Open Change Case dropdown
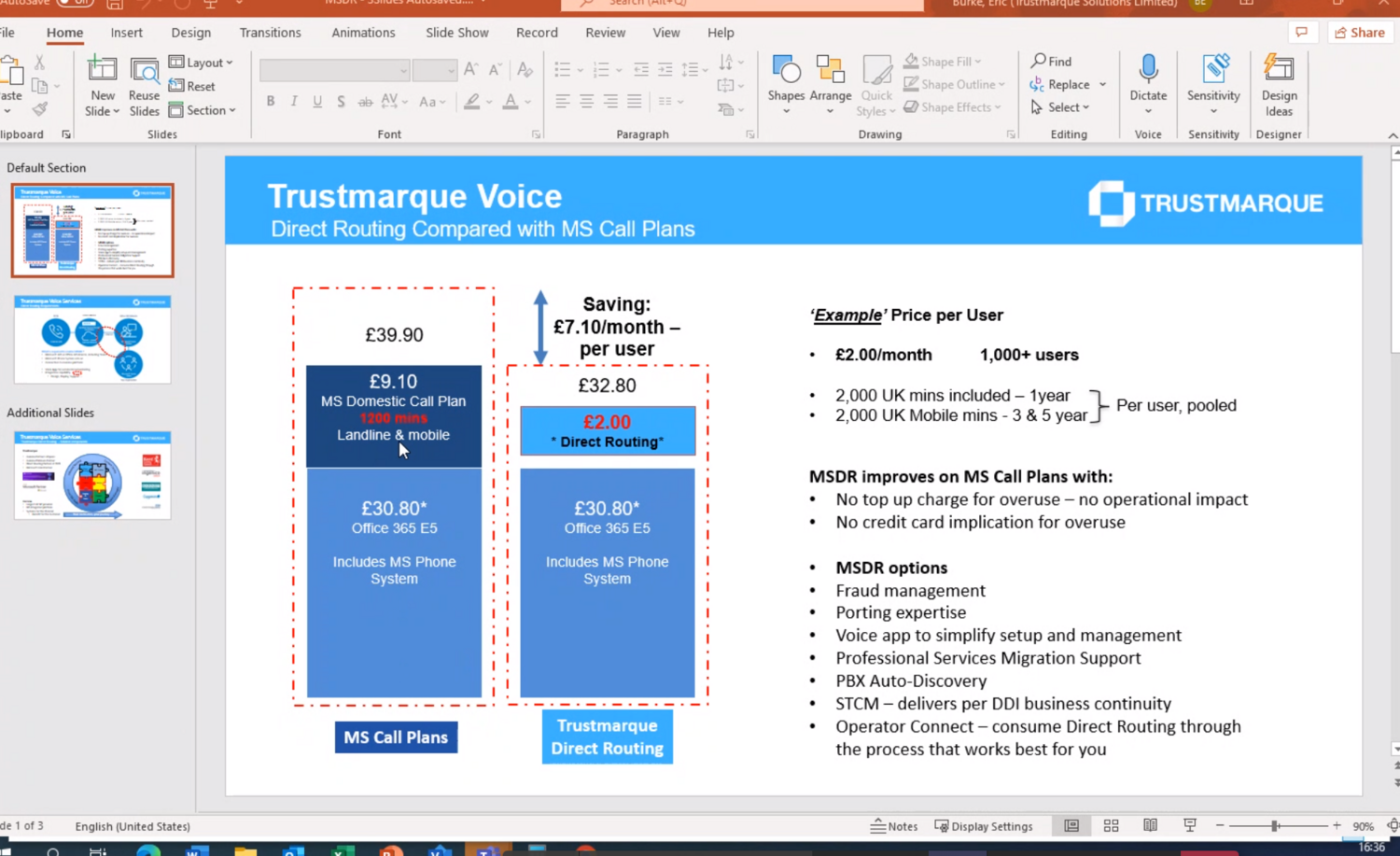1400x856 pixels. 432,101
